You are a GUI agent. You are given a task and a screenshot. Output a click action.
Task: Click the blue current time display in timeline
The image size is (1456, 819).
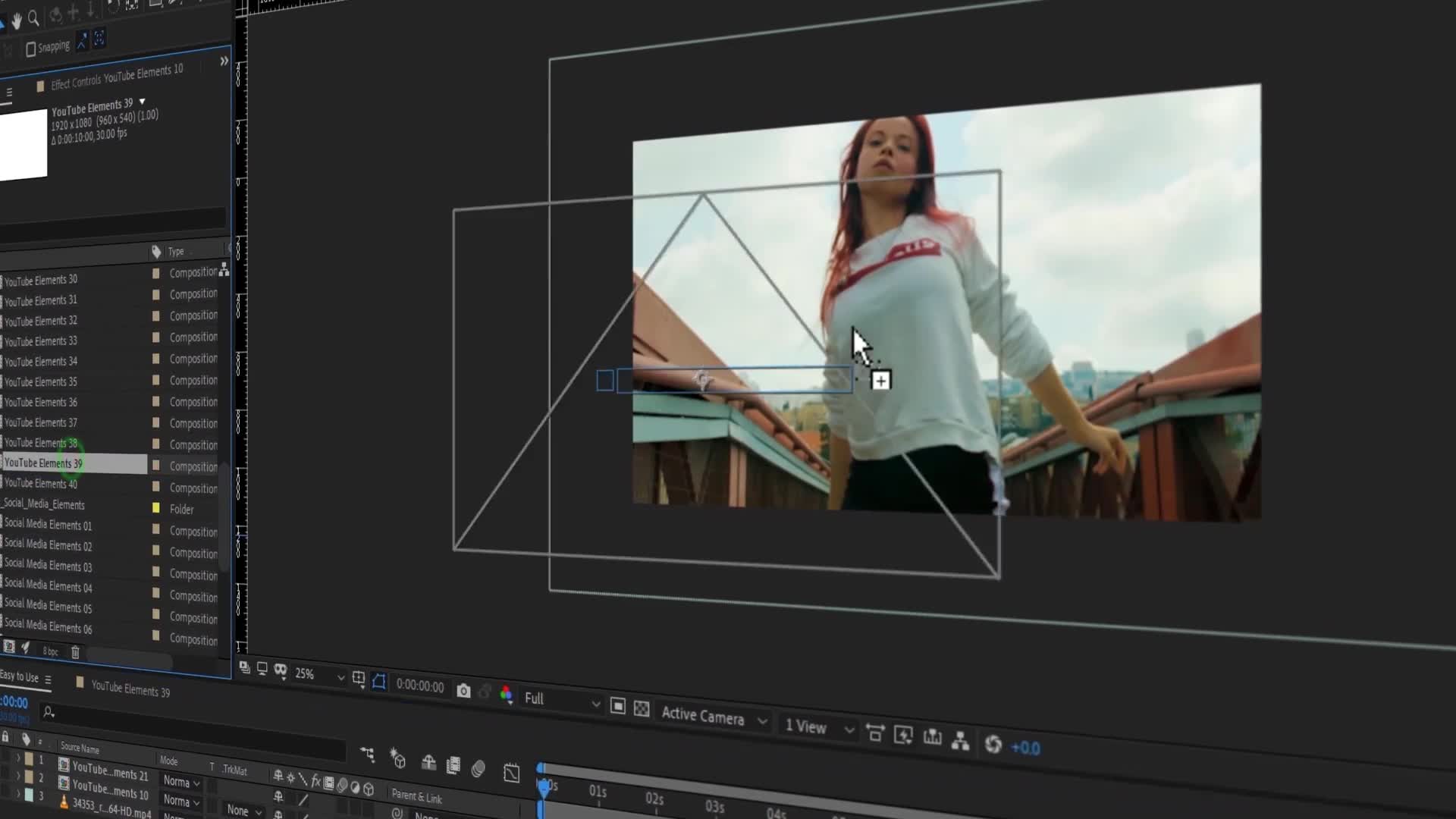(x=14, y=703)
